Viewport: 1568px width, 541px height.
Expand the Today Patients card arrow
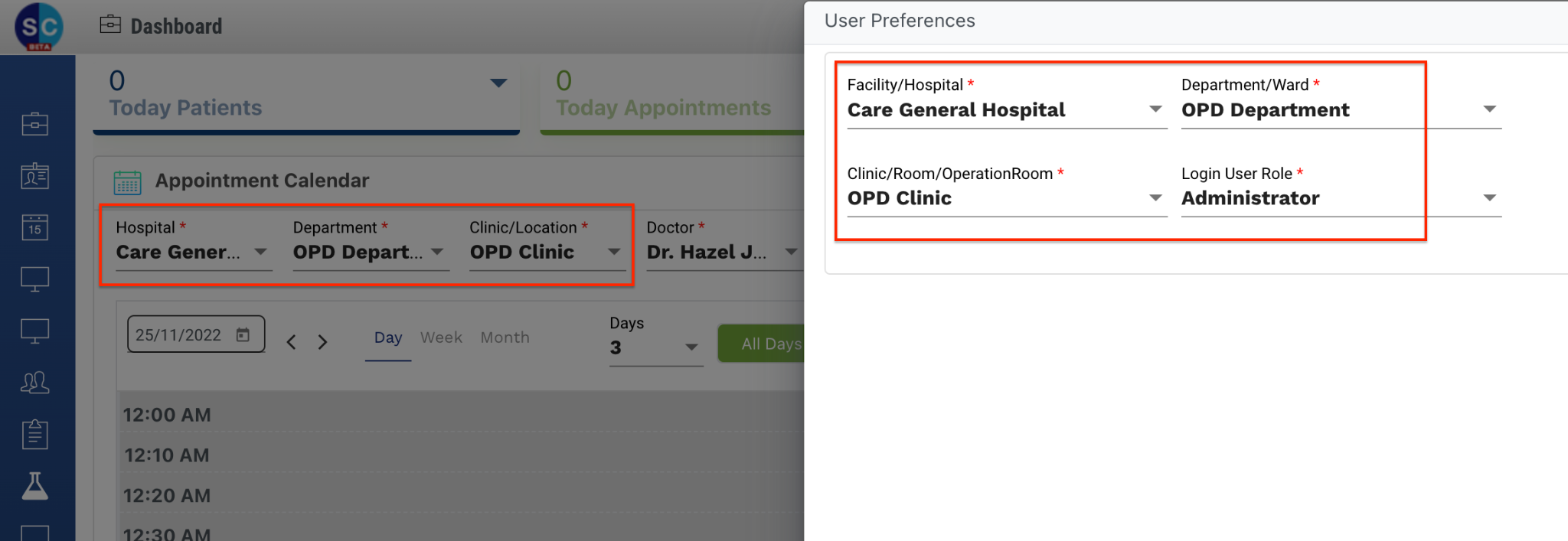point(498,83)
